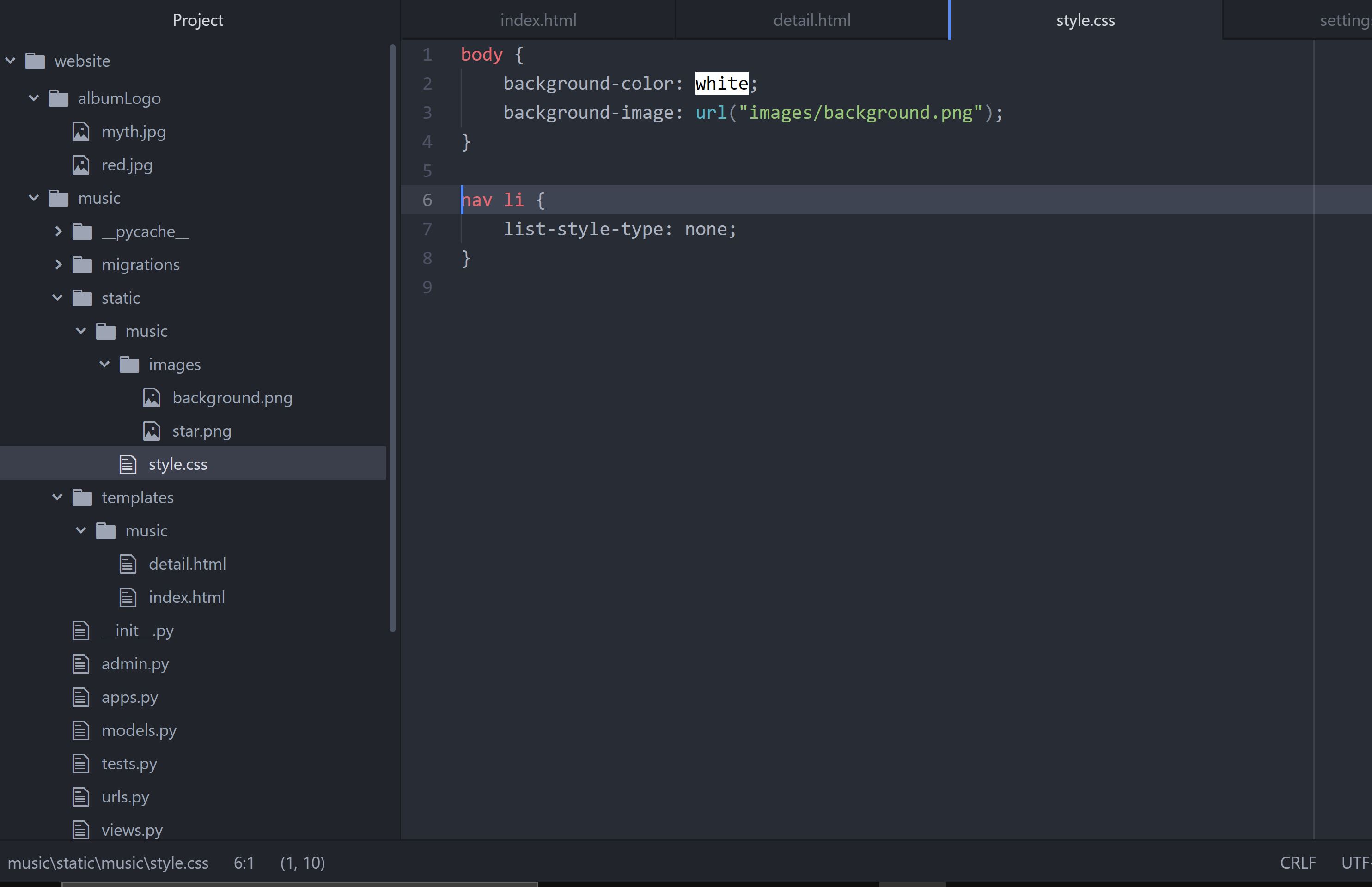Click the website root folder icon
The image size is (1372, 887).
(35, 61)
